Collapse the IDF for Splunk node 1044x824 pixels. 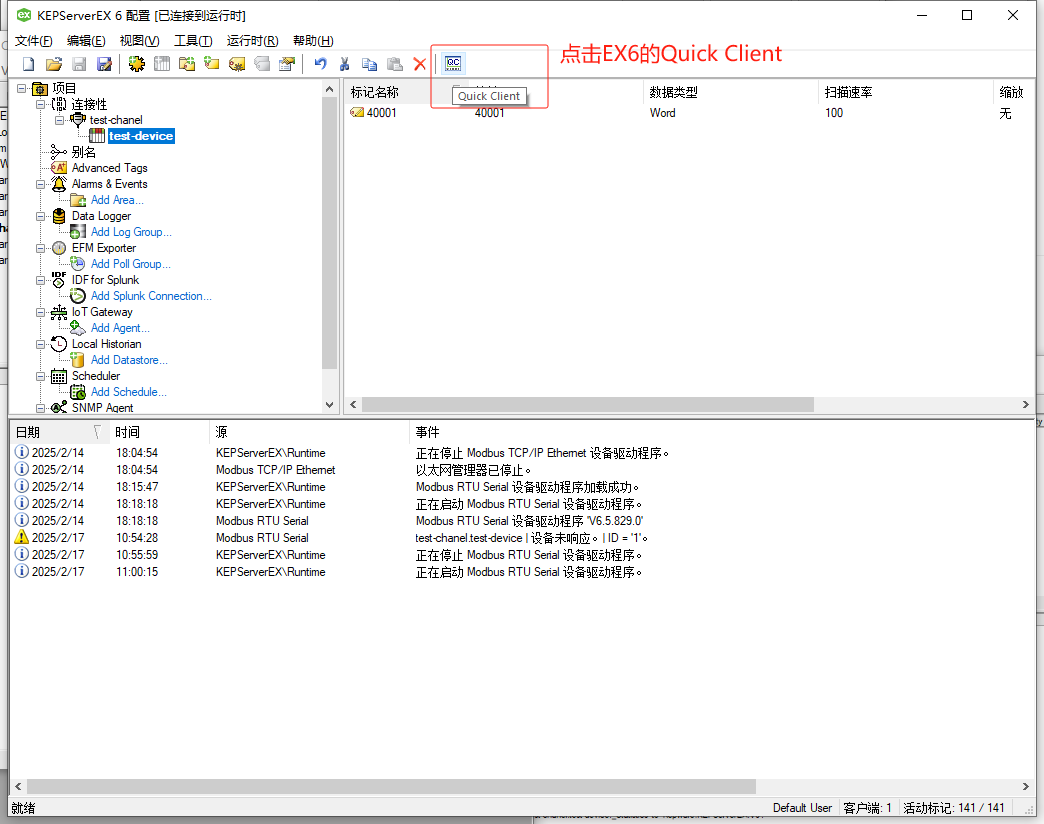click(41, 280)
